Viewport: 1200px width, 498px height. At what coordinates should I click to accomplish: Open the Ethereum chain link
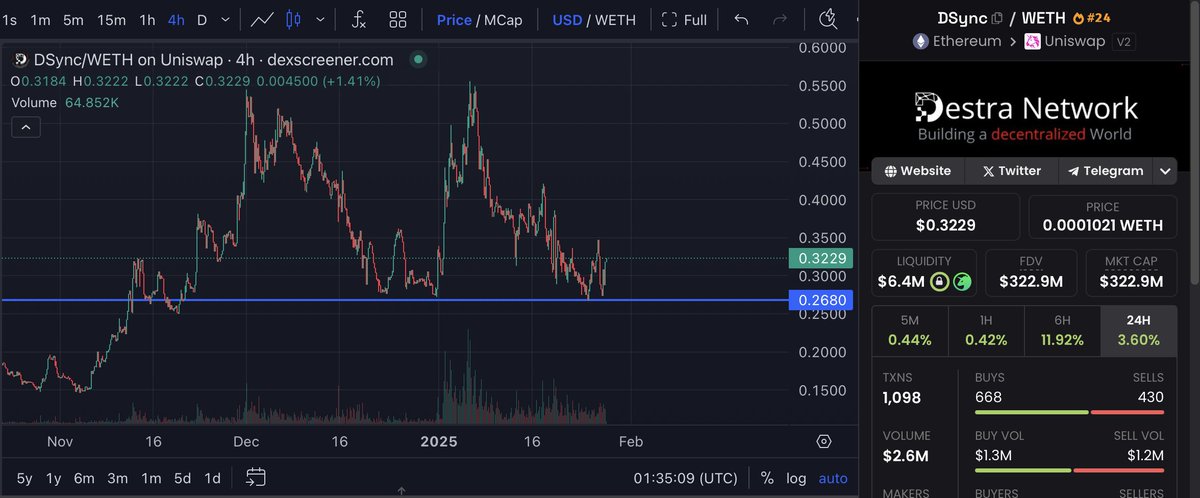(958, 41)
